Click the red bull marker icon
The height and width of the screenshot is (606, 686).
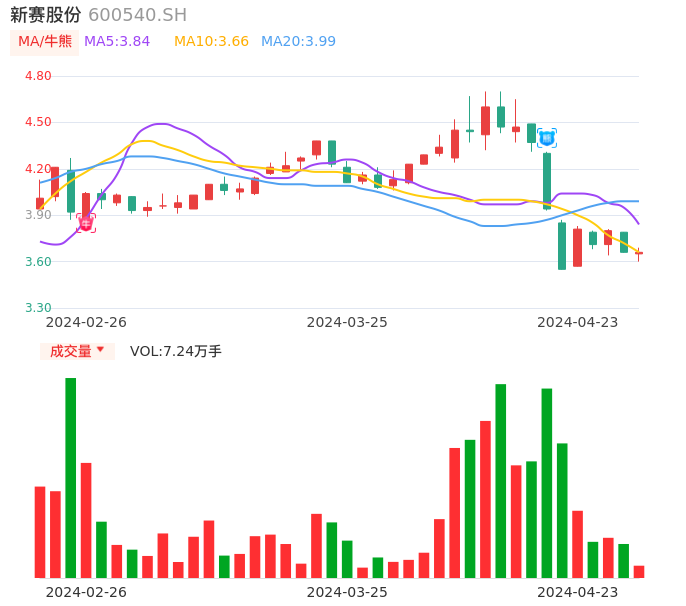tap(86, 223)
